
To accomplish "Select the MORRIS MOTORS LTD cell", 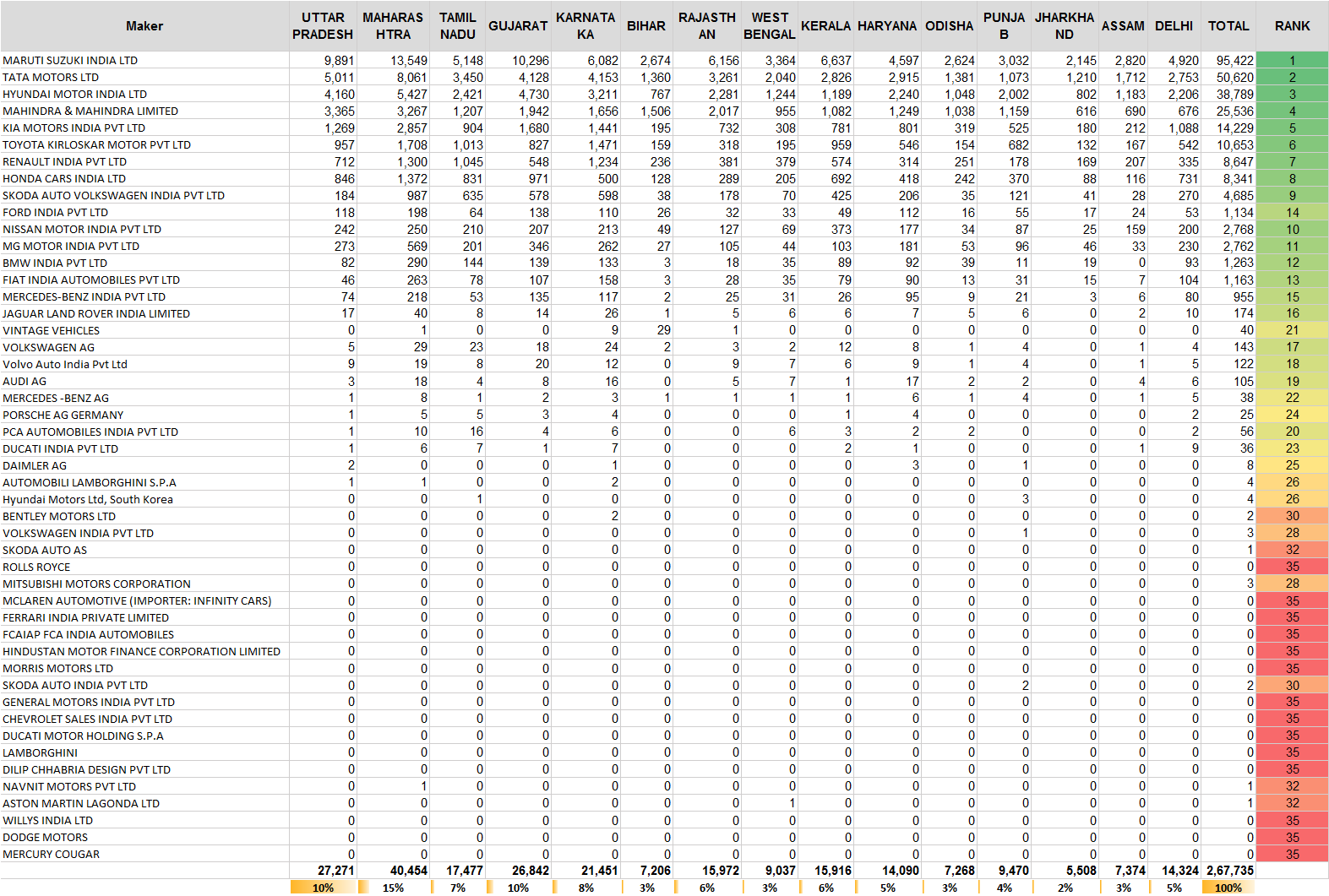I will pos(144,668).
